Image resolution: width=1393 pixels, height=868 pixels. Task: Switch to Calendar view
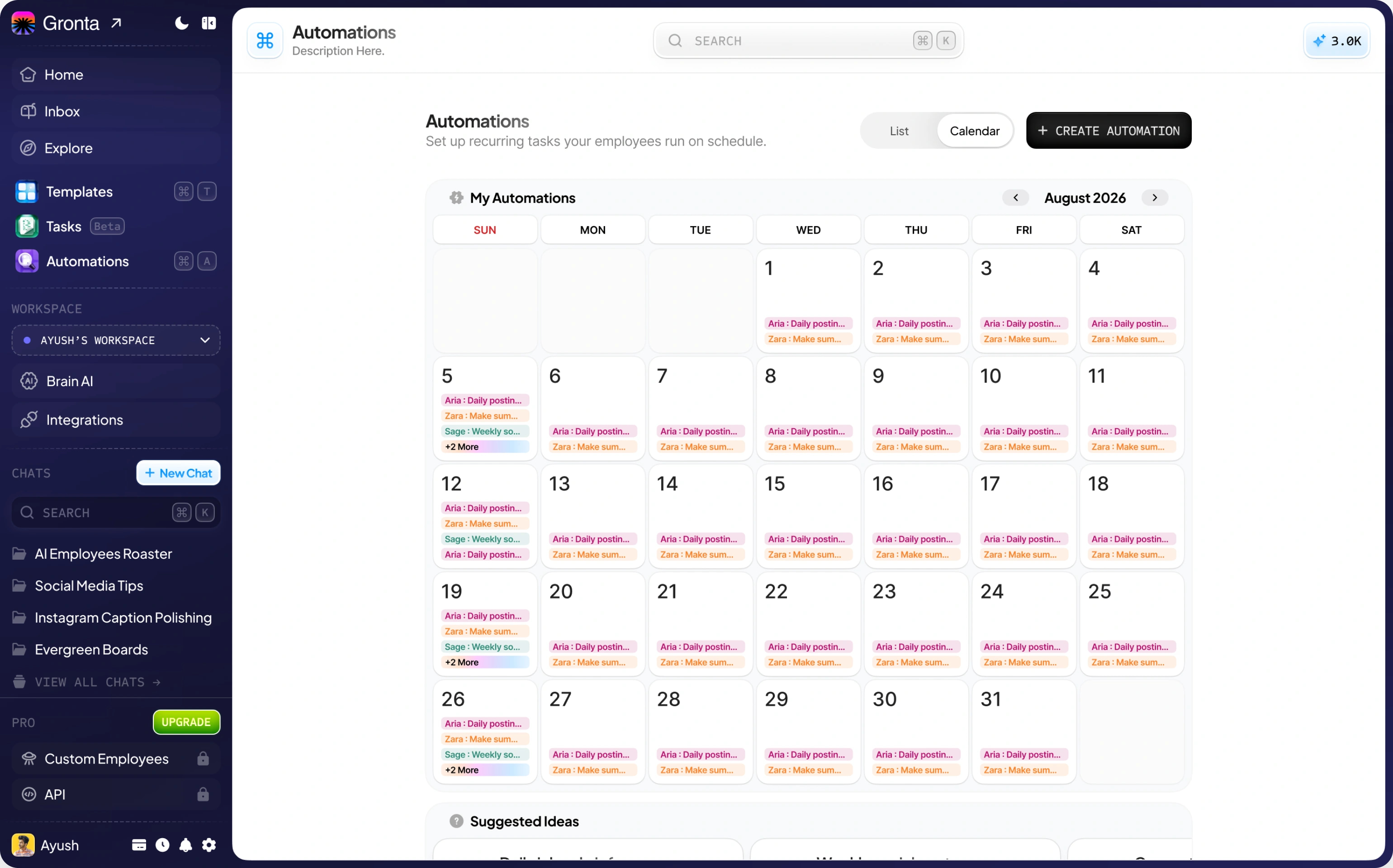tap(974, 131)
